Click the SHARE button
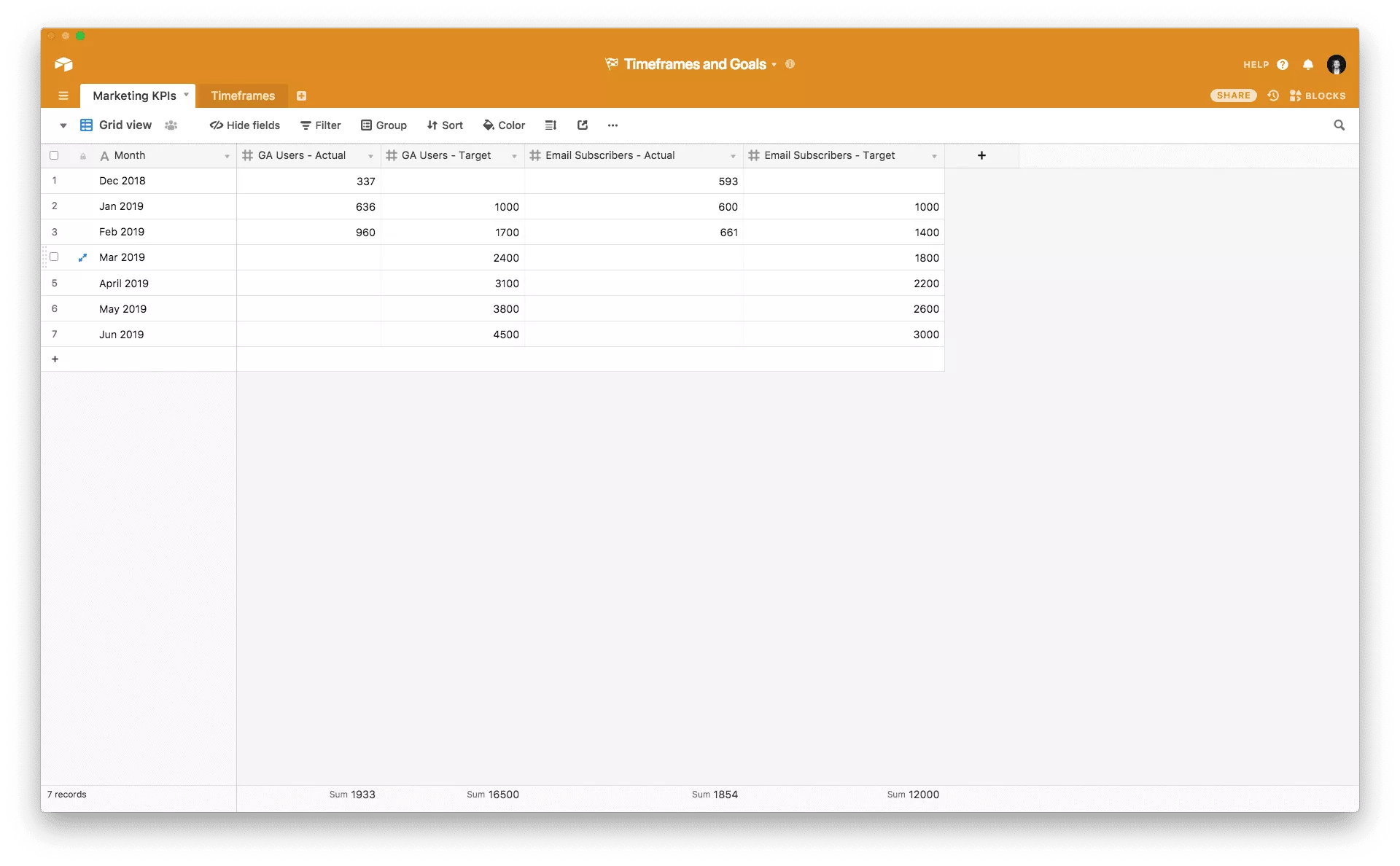The height and width of the screenshot is (866, 1400). coord(1233,95)
